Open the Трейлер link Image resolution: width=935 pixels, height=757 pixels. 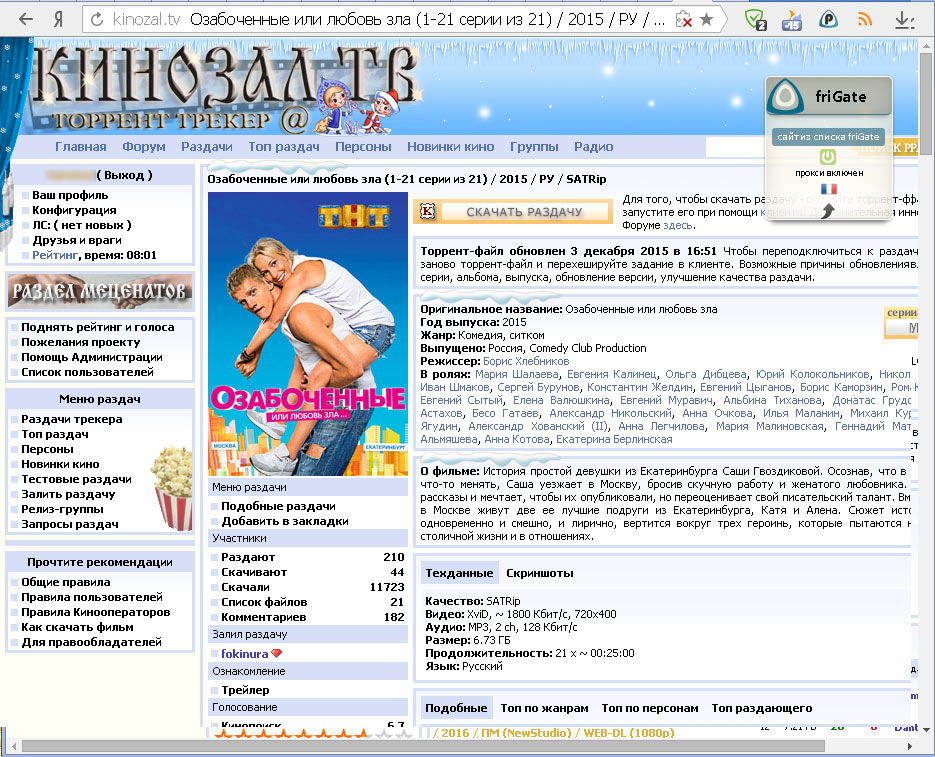(x=245, y=690)
